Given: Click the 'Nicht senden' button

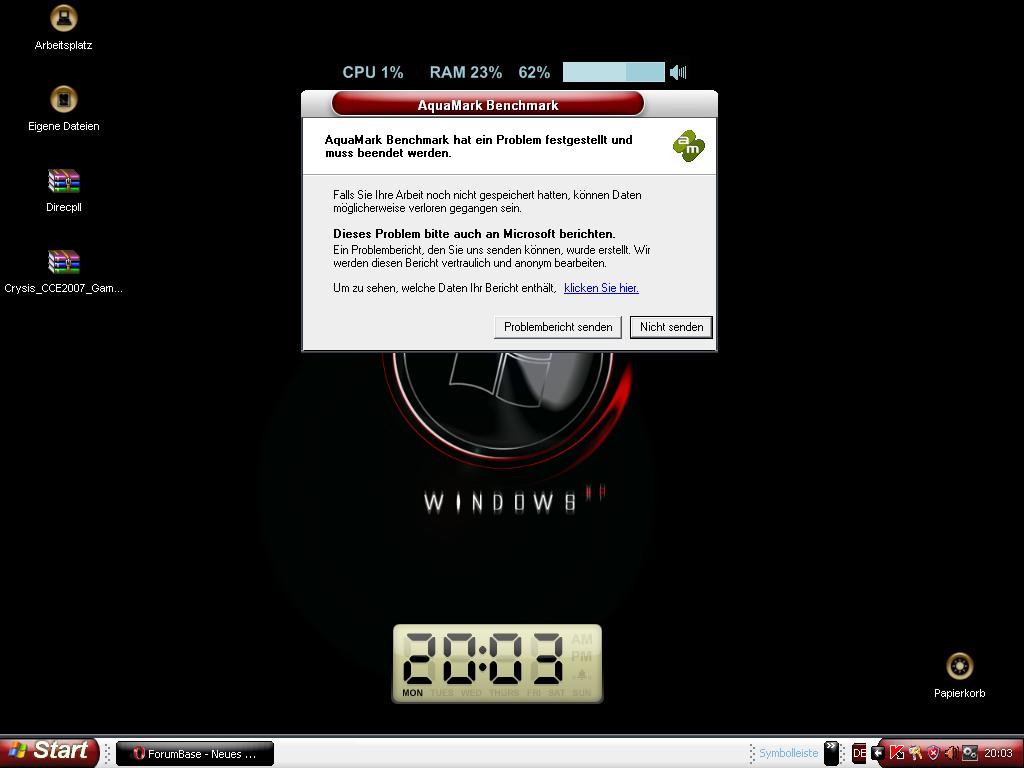Looking at the screenshot, I should tap(671, 327).
